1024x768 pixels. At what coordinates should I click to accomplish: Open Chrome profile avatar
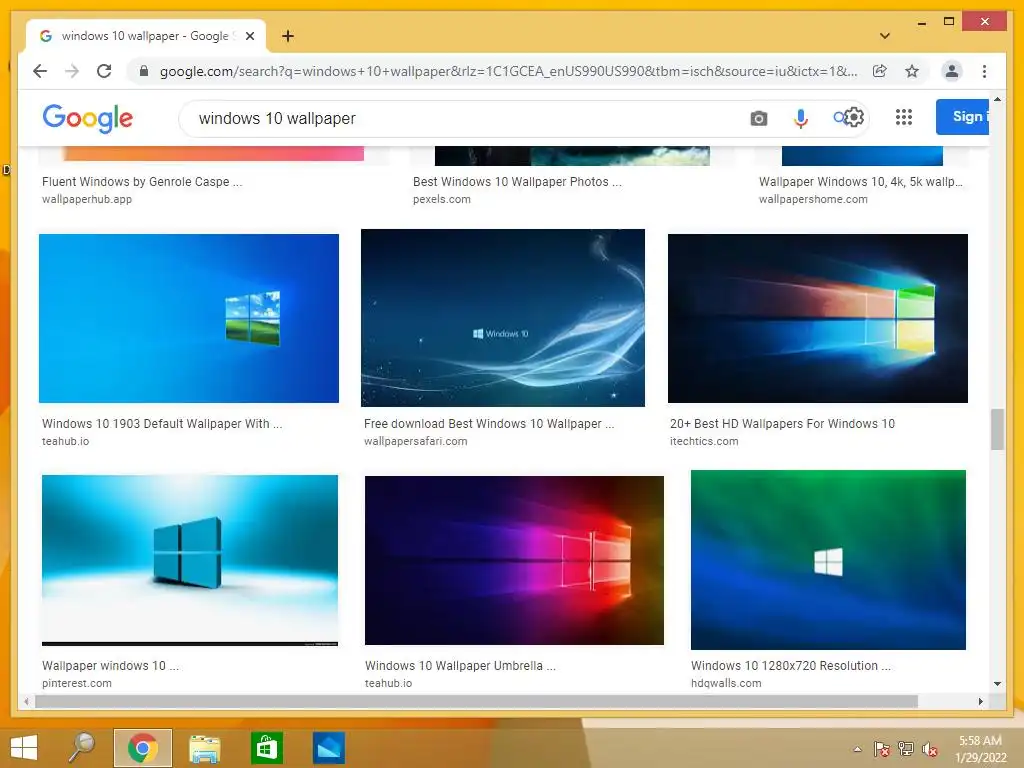(x=952, y=71)
